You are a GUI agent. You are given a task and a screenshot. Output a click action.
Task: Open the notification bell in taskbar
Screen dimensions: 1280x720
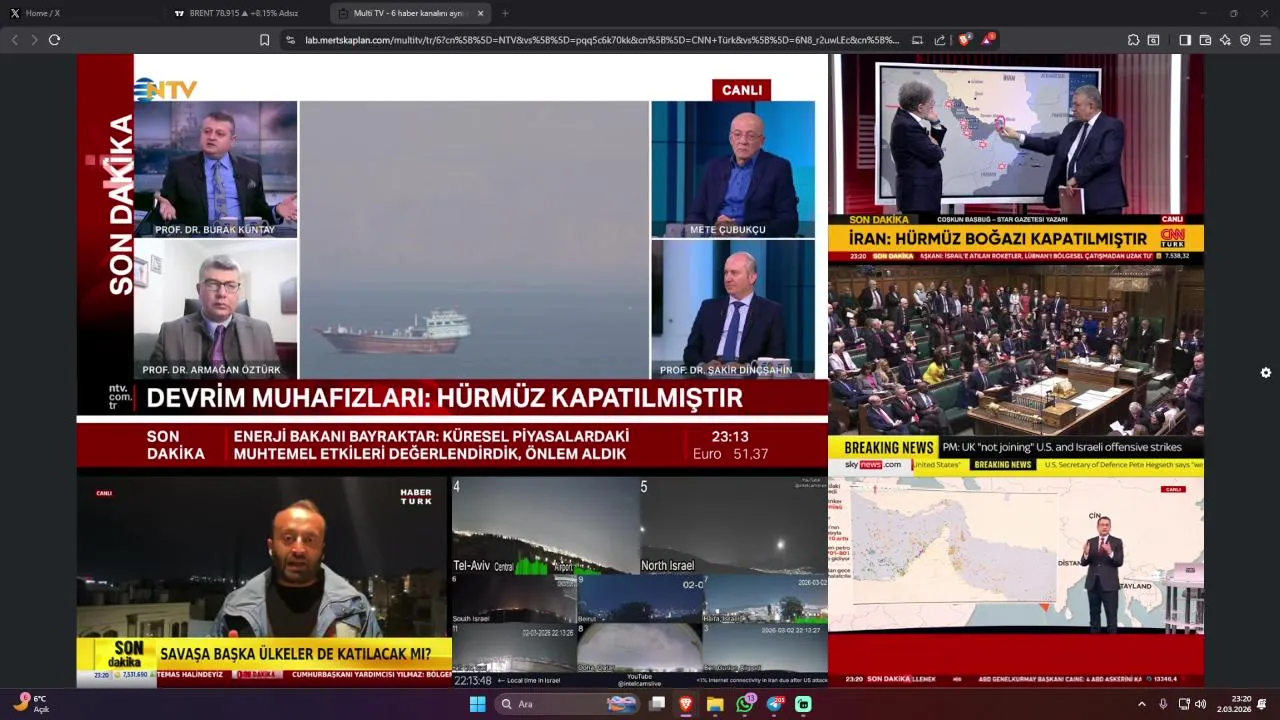tap(1262, 704)
